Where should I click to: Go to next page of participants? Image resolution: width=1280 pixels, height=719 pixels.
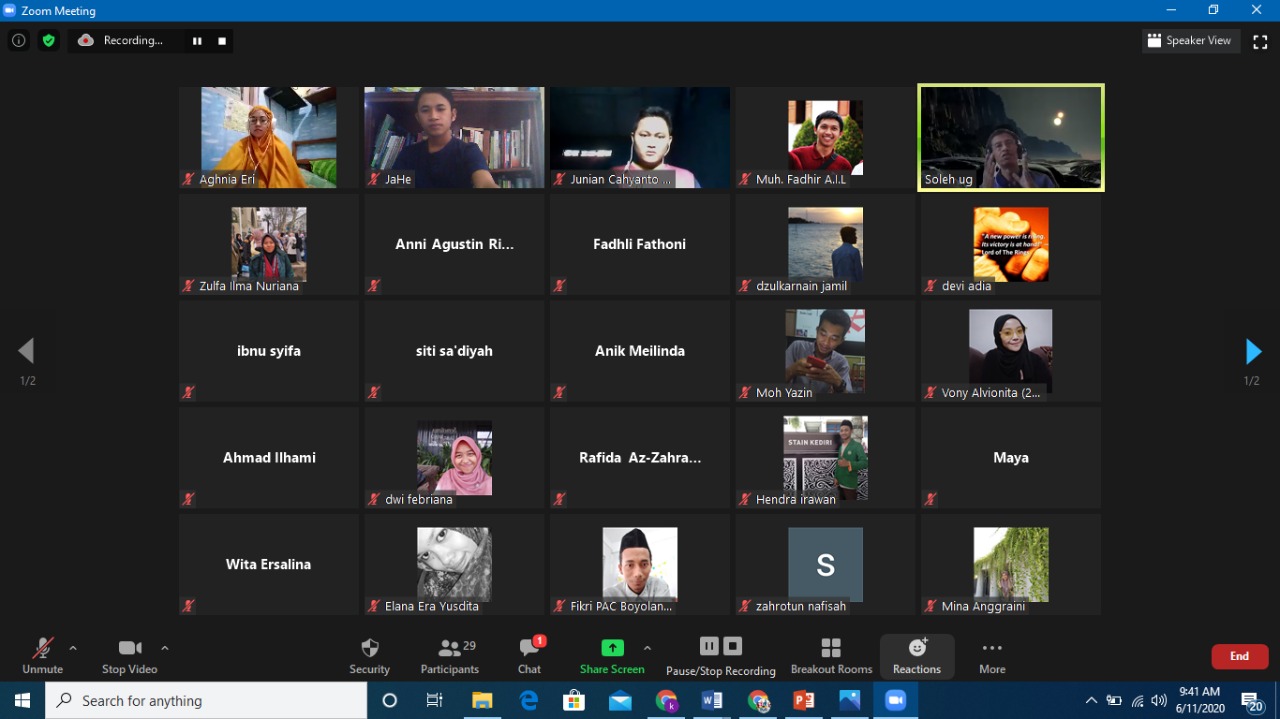tap(1252, 351)
